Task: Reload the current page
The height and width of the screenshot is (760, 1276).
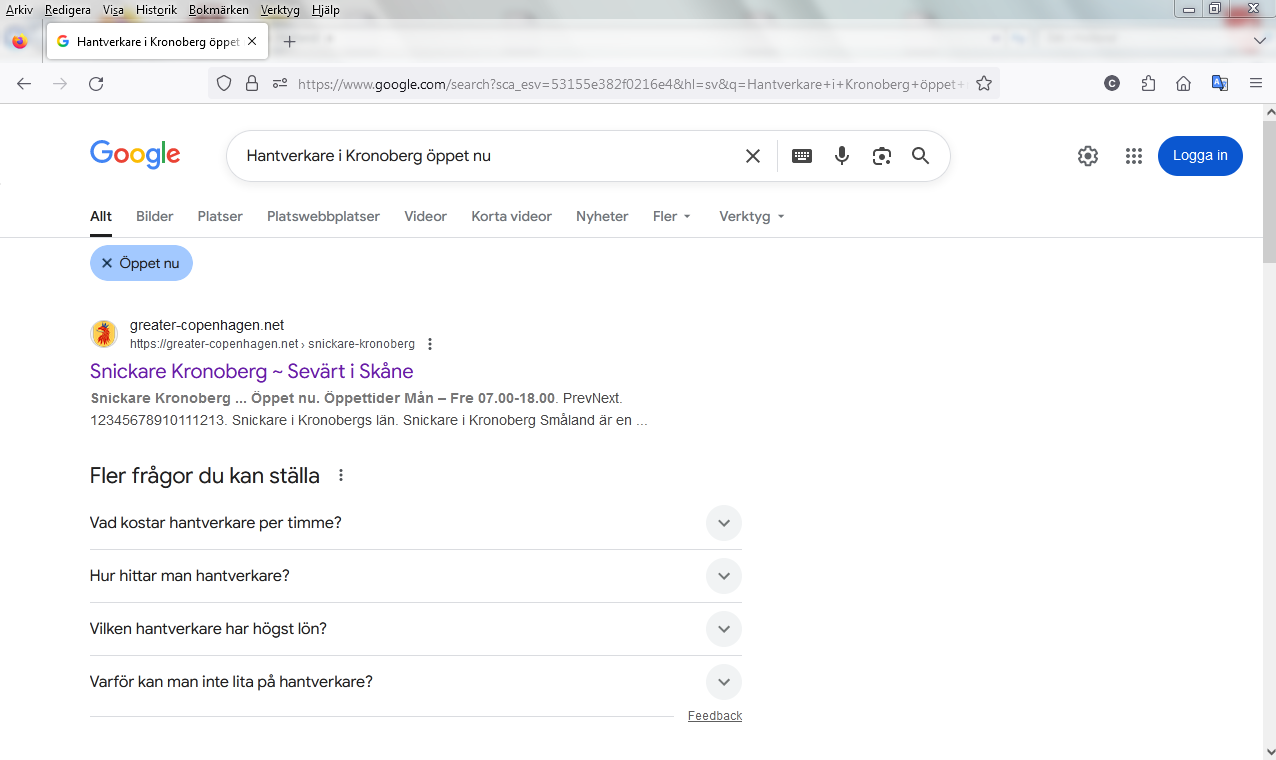Action: tap(96, 84)
